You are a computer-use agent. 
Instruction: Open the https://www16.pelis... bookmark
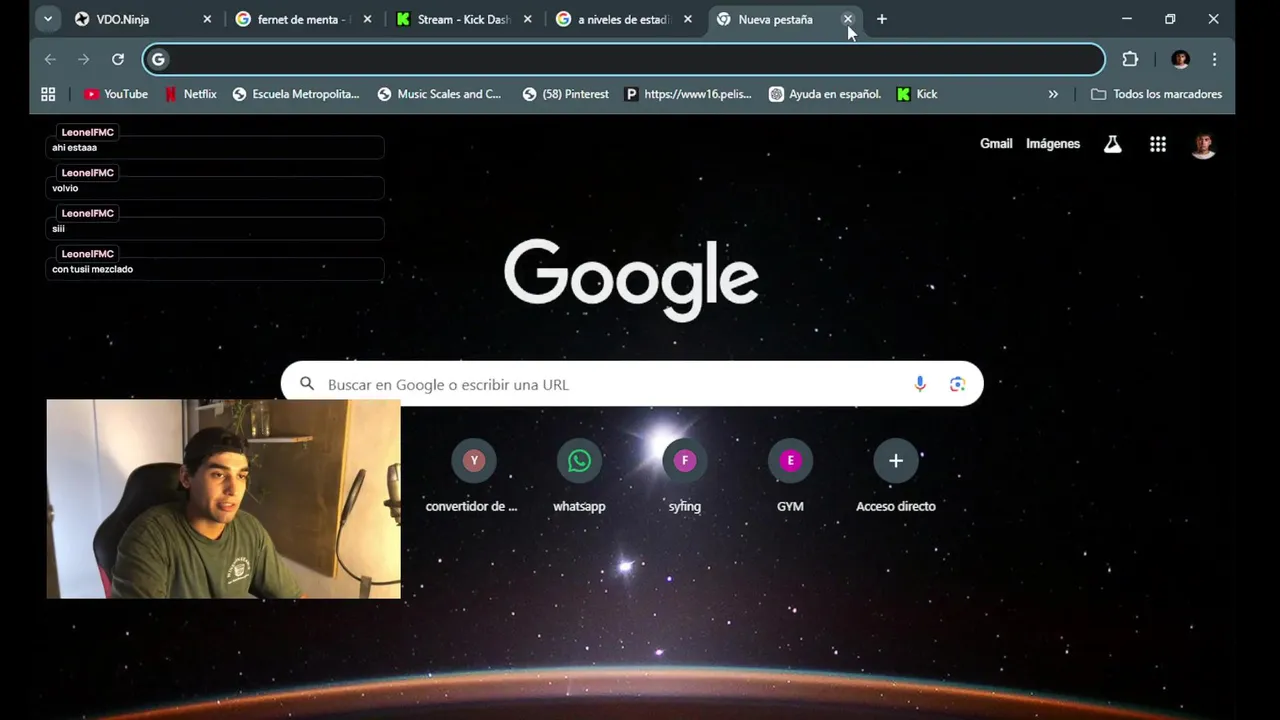tap(688, 94)
